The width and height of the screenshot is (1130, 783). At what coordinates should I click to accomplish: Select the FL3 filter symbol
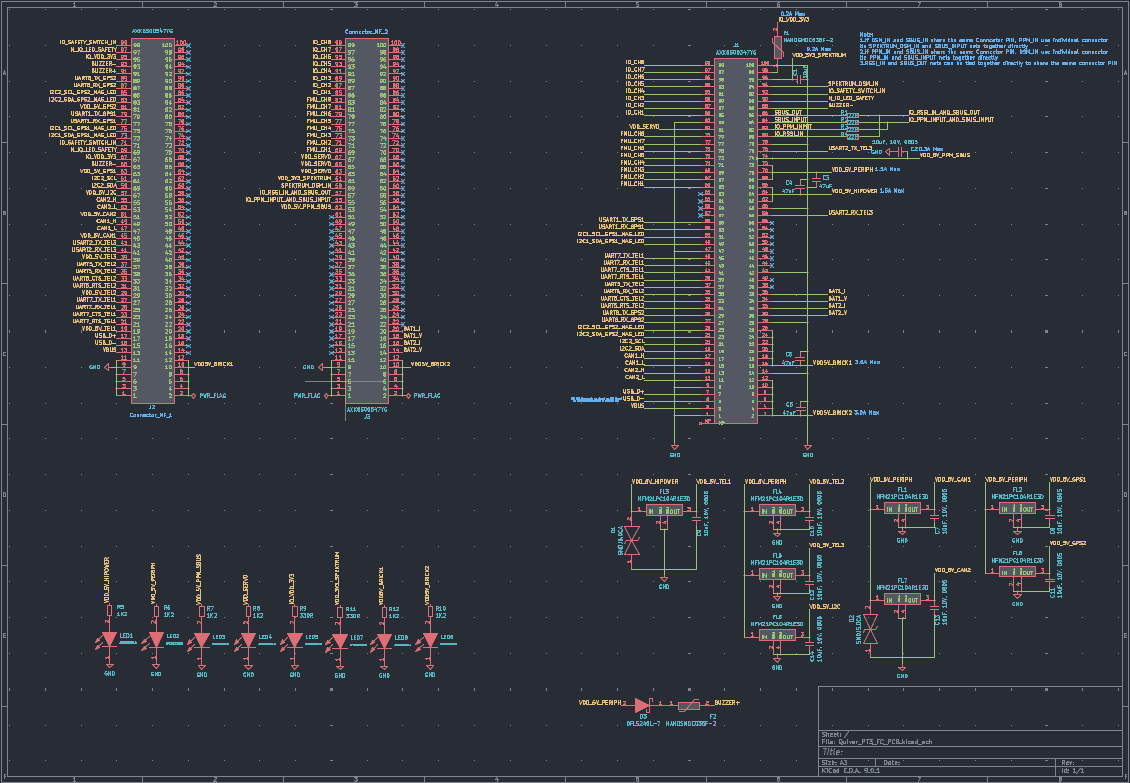(664, 511)
